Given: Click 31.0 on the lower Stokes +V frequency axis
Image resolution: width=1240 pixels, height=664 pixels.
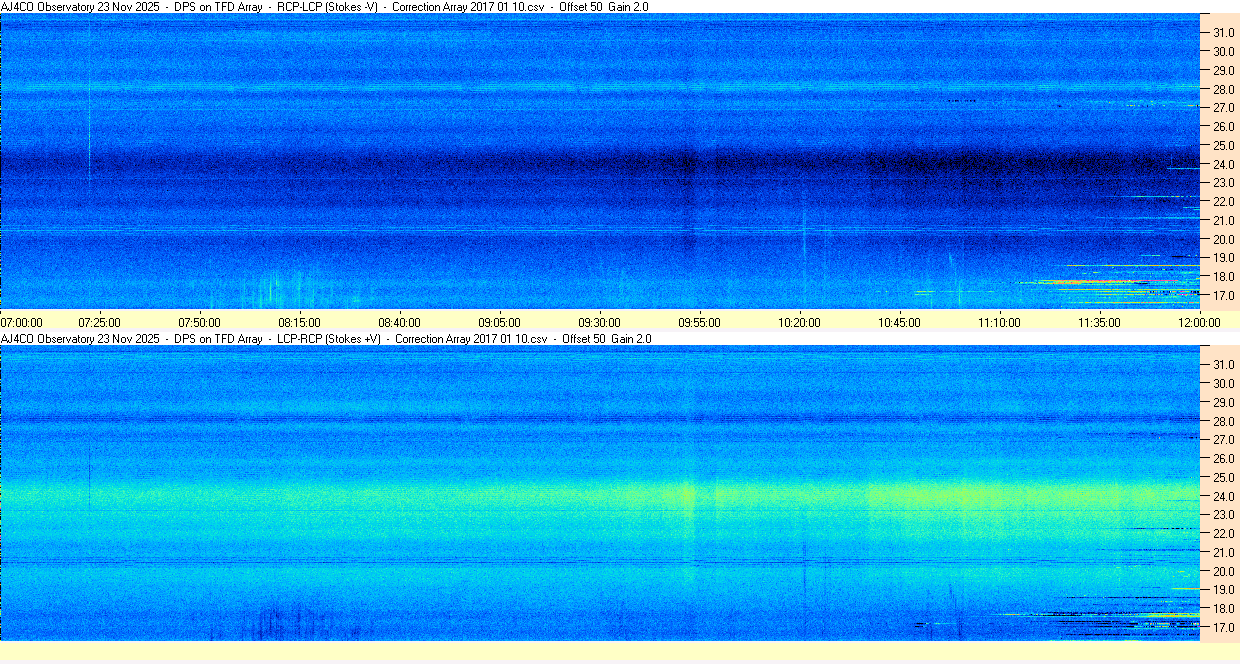Looking at the screenshot, I should pyautogui.click(x=1224, y=364).
